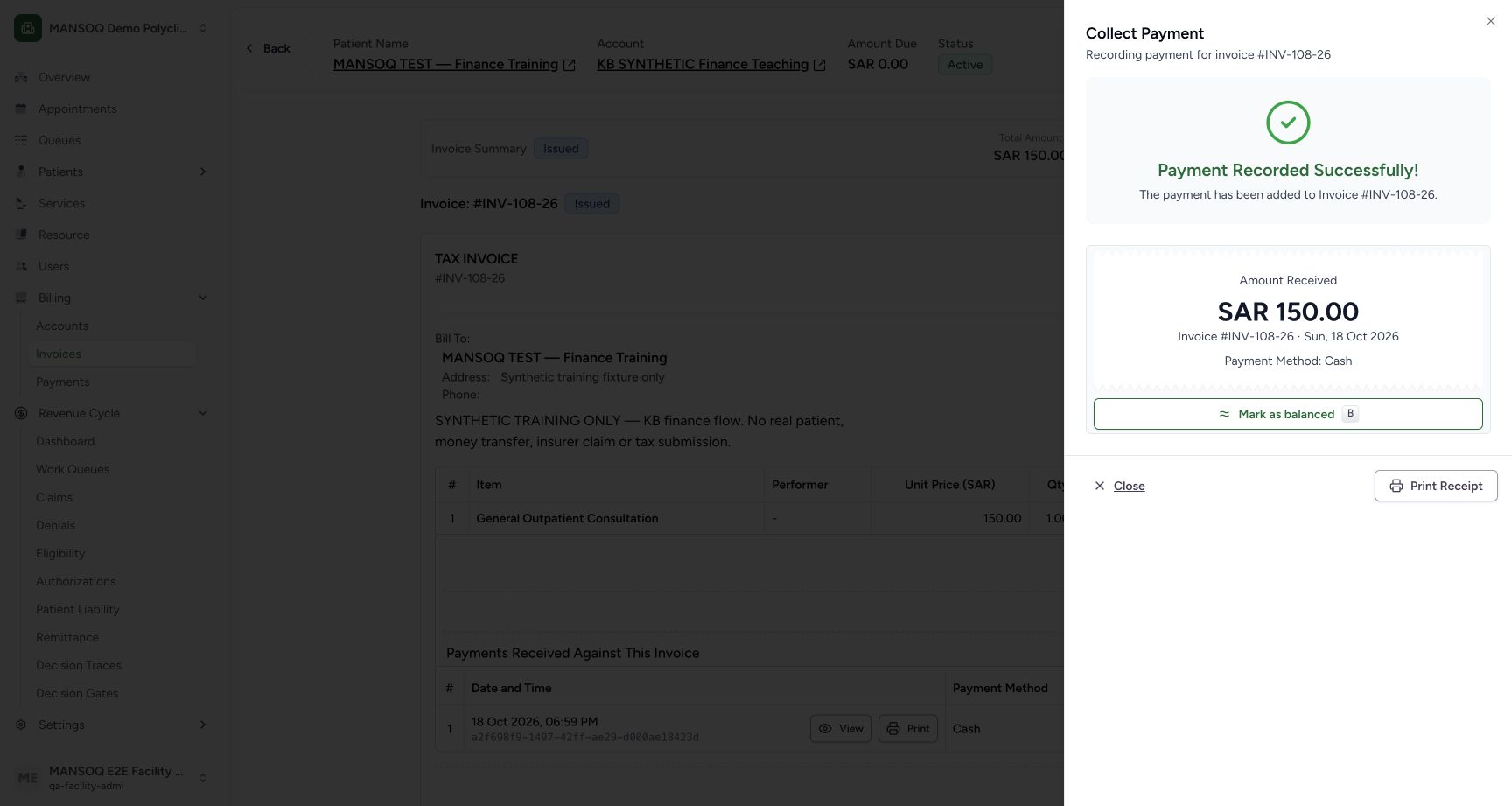Click the Services sidebar icon
The width and height of the screenshot is (1512, 806).
(x=21, y=203)
